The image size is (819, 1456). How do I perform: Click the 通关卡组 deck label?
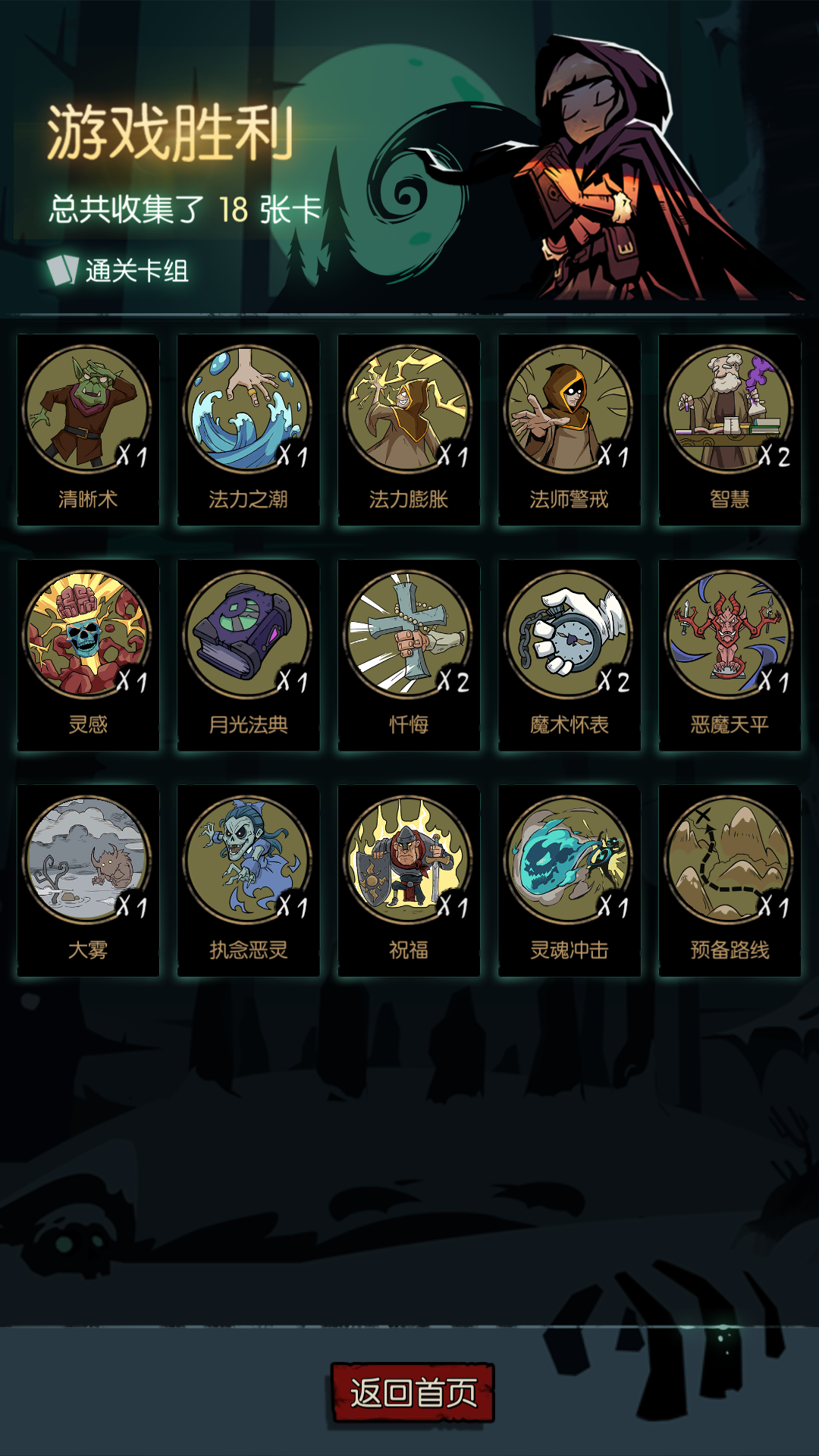(136, 271)
